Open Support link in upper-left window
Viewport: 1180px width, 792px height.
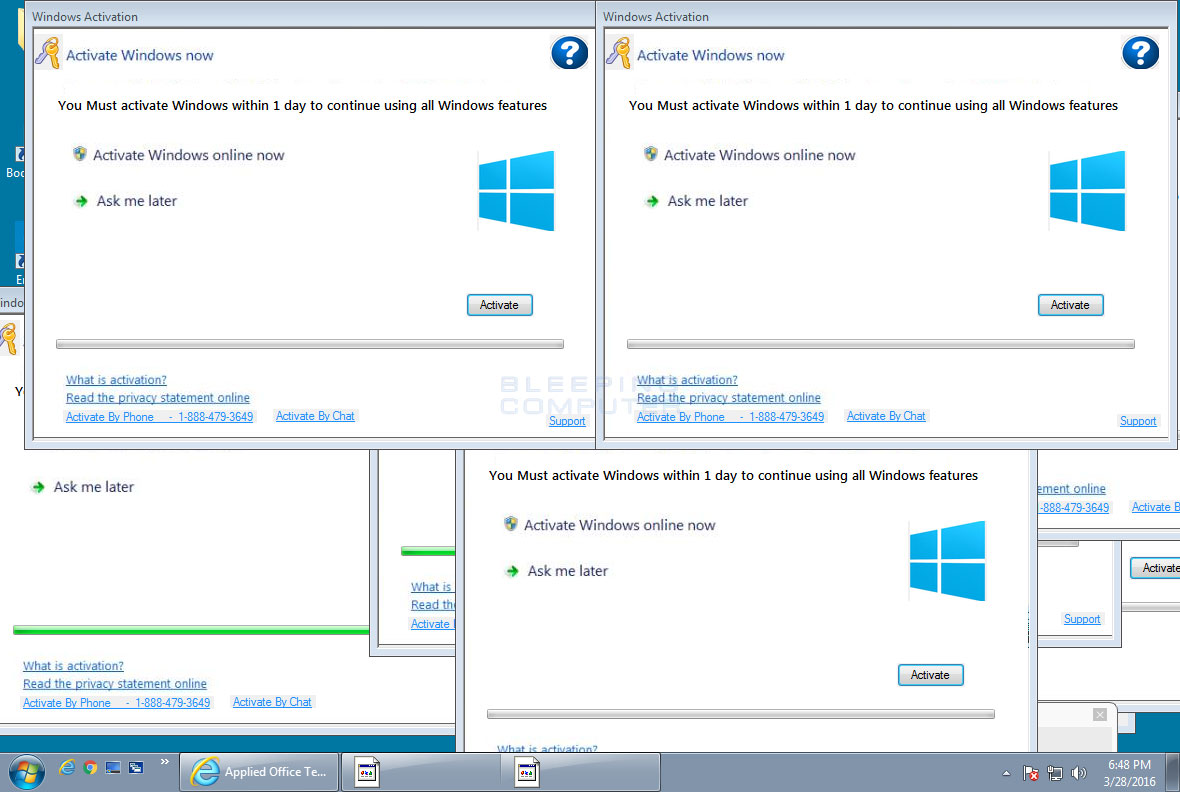tap(567, 422)
